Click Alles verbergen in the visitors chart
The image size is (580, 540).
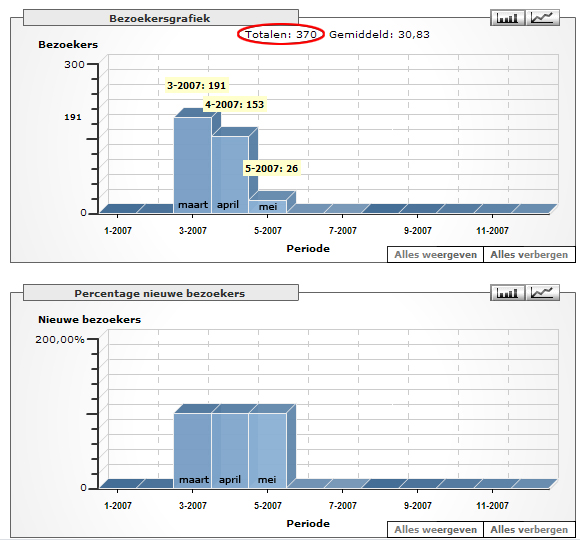(x=529, y=254)
